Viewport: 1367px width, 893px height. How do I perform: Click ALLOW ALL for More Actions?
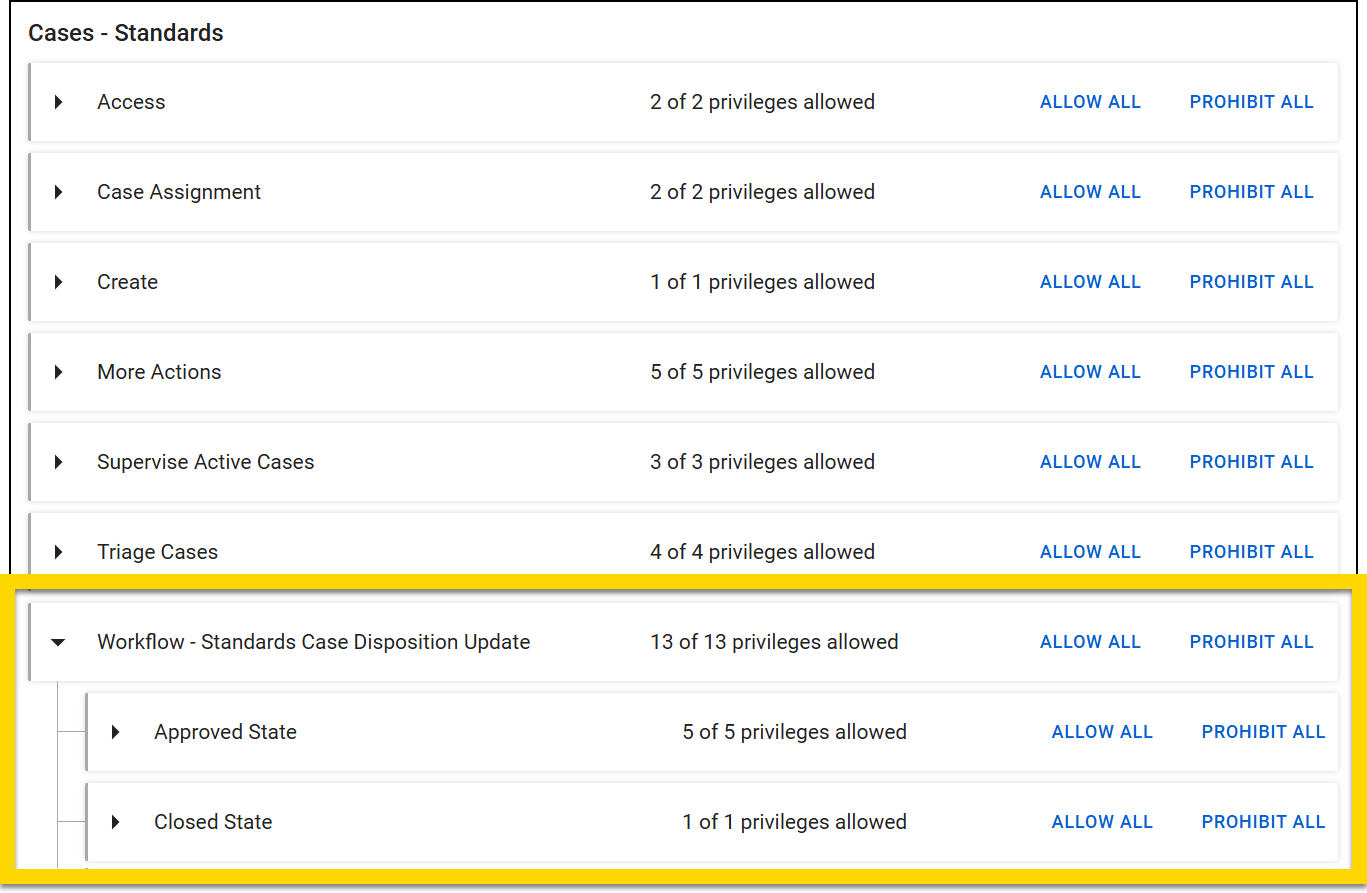[x=1089, y=371]
